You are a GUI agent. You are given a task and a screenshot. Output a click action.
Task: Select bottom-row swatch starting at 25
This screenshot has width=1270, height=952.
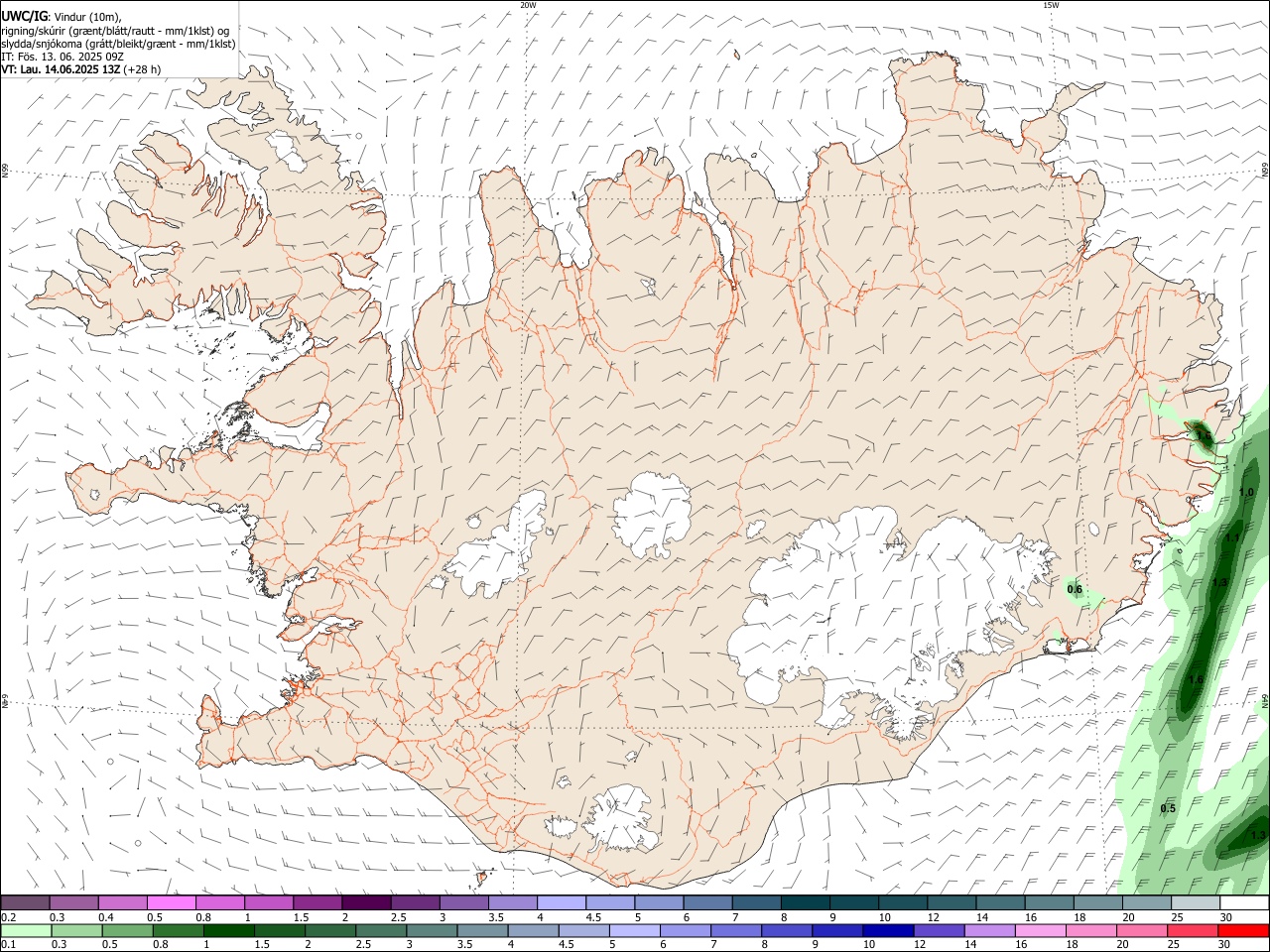click(x=1192, y=930)
